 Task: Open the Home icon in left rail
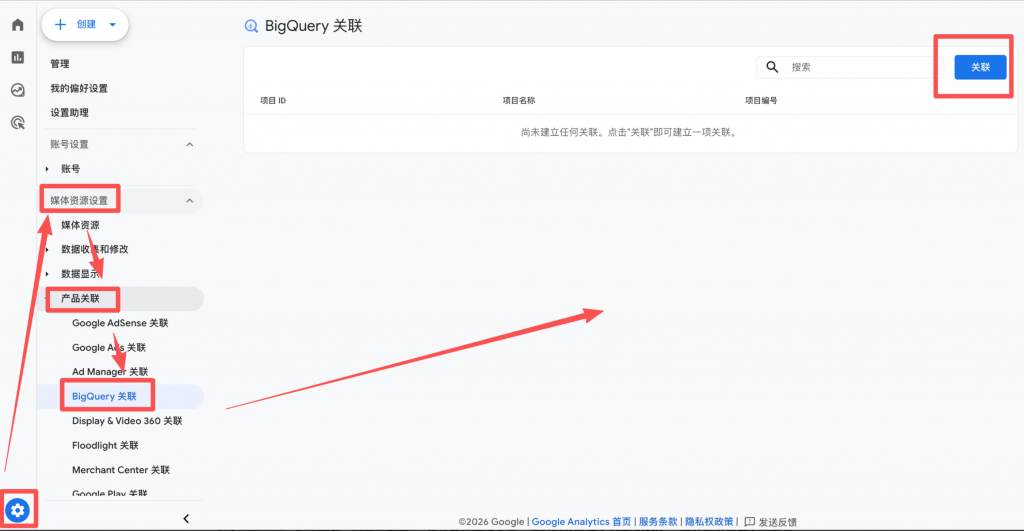point(17,25)
